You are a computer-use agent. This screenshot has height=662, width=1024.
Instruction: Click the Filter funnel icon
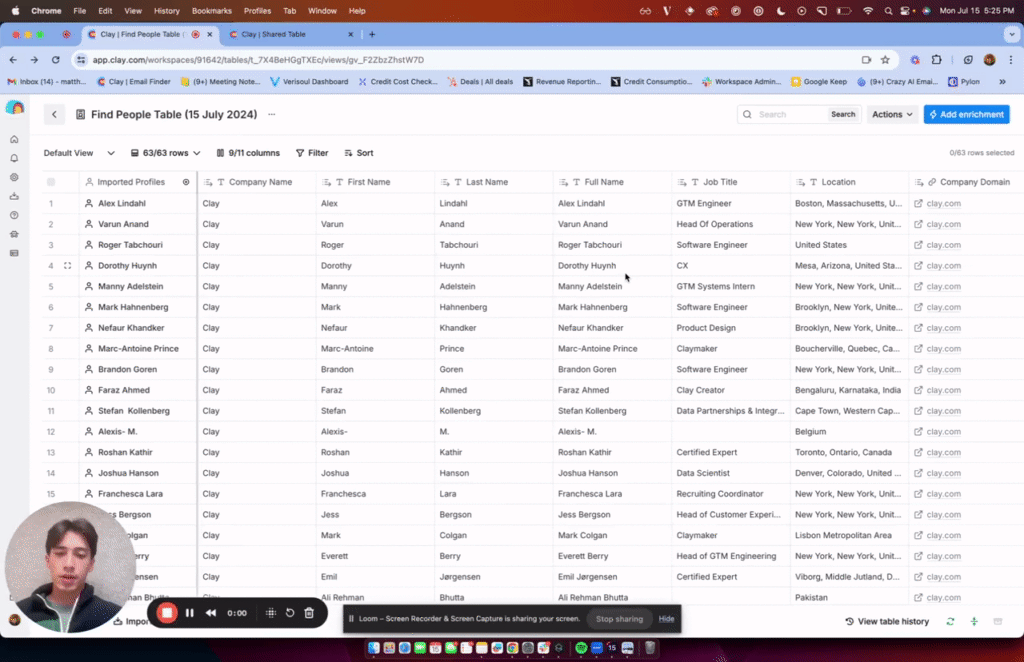[300, 153]
